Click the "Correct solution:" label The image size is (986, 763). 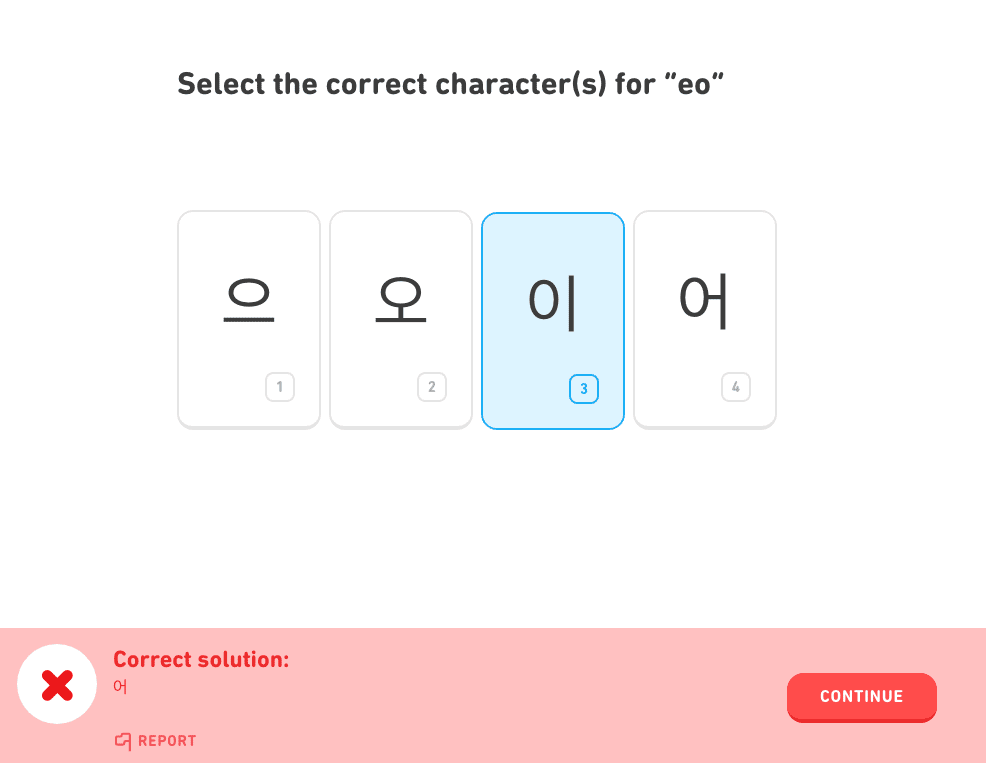(x=201, y=659)
